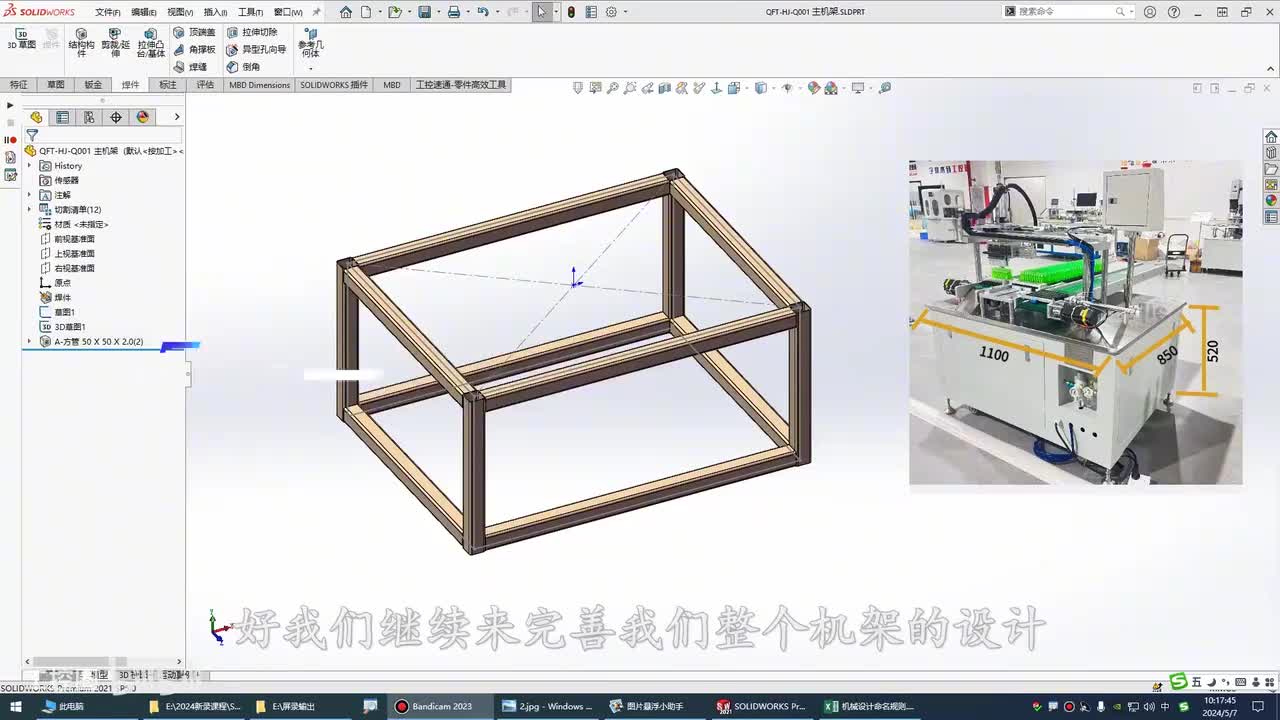
Task: Switch to the 钣金 sheet metal tab
Action: tap(93, 85)
